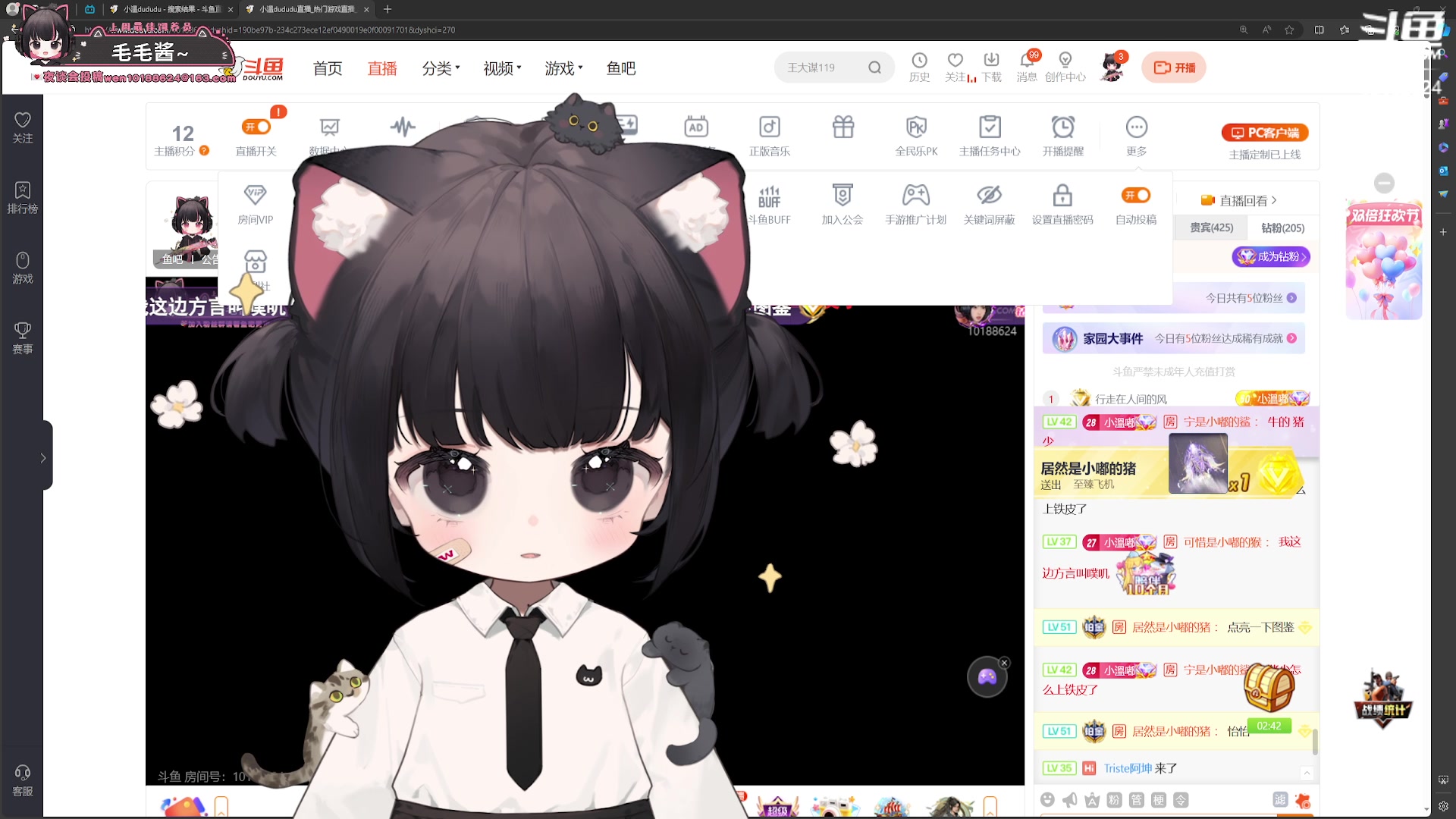Expand the 今日共有5位粉丝 arrow
Viewport: 1456px width, 819px height.
[x=1291, y=298]
